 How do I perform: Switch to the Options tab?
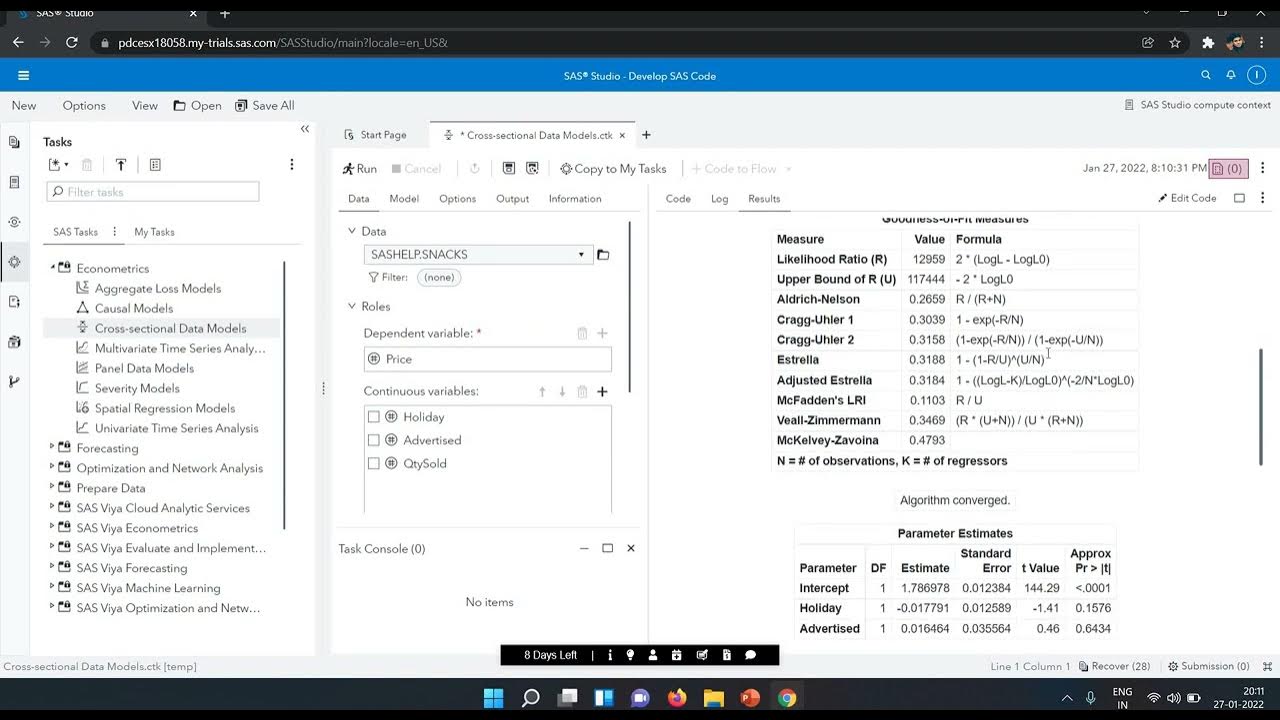458,199
